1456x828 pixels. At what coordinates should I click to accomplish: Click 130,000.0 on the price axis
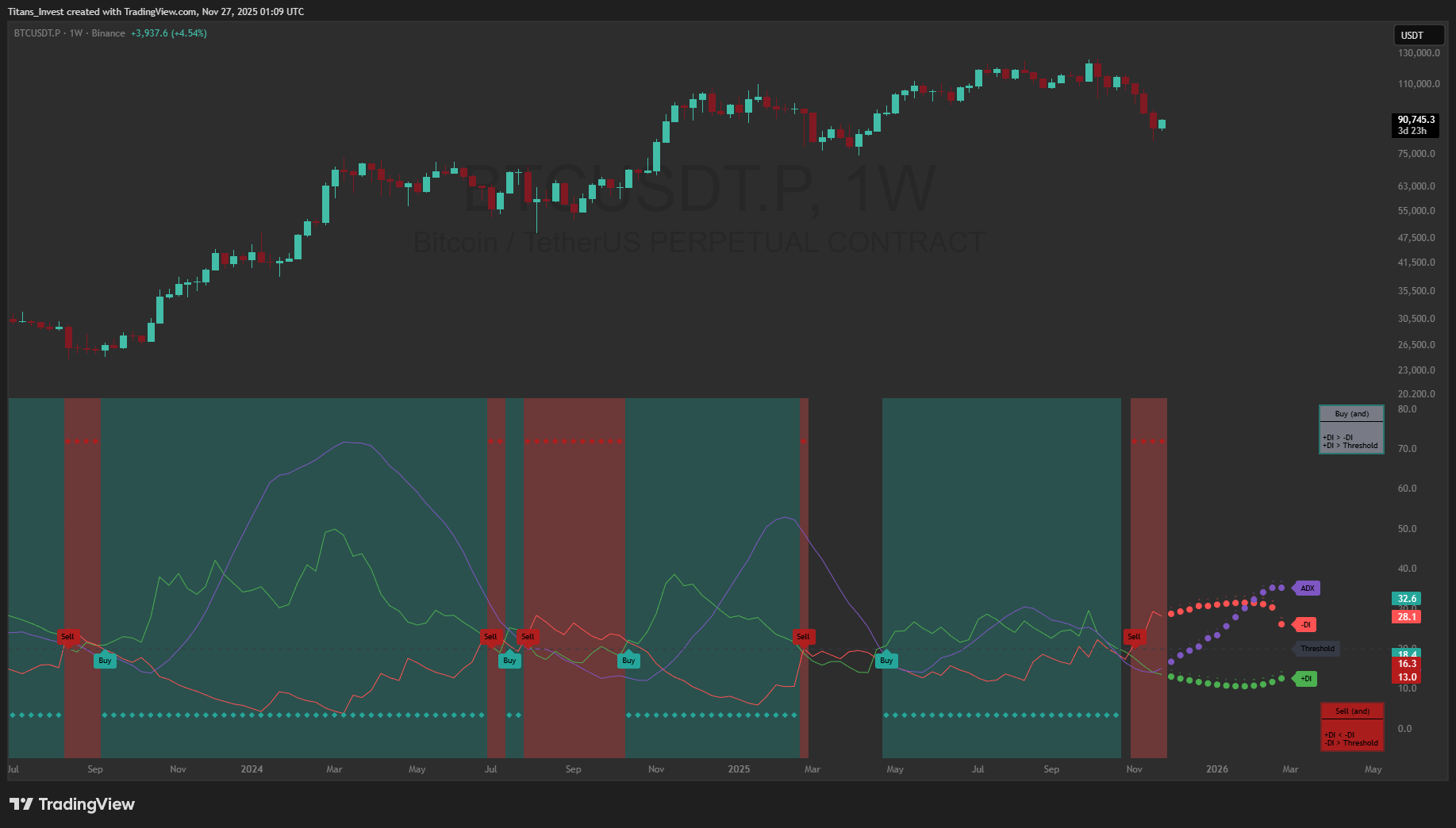click(1419, 53)
